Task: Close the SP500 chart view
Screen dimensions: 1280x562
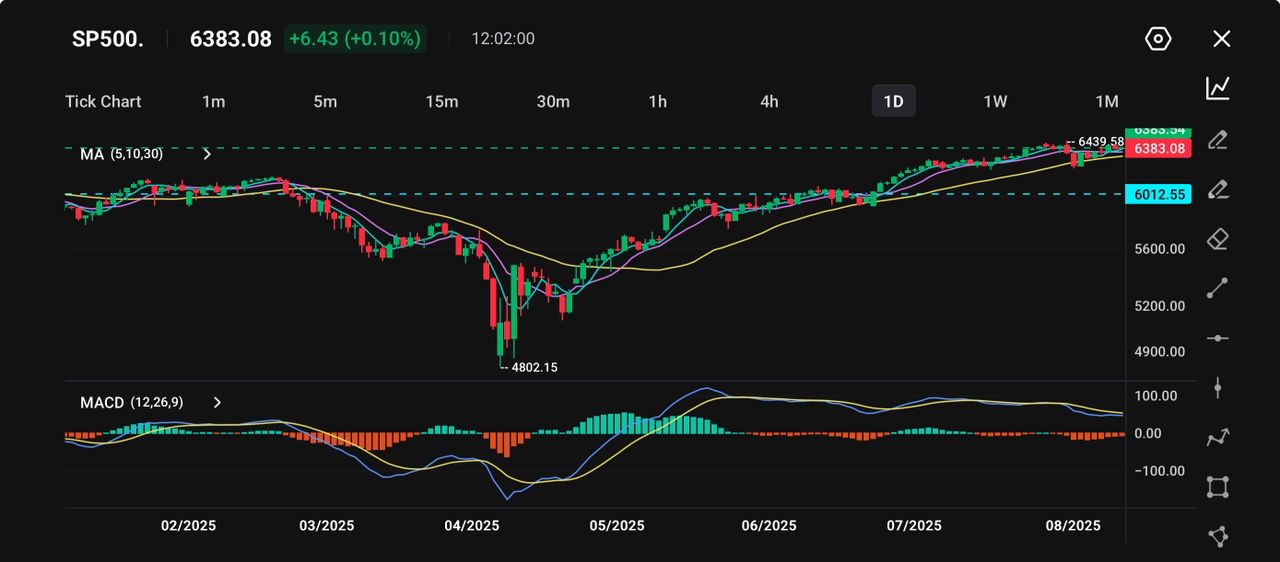Action: click(1221, 39)
